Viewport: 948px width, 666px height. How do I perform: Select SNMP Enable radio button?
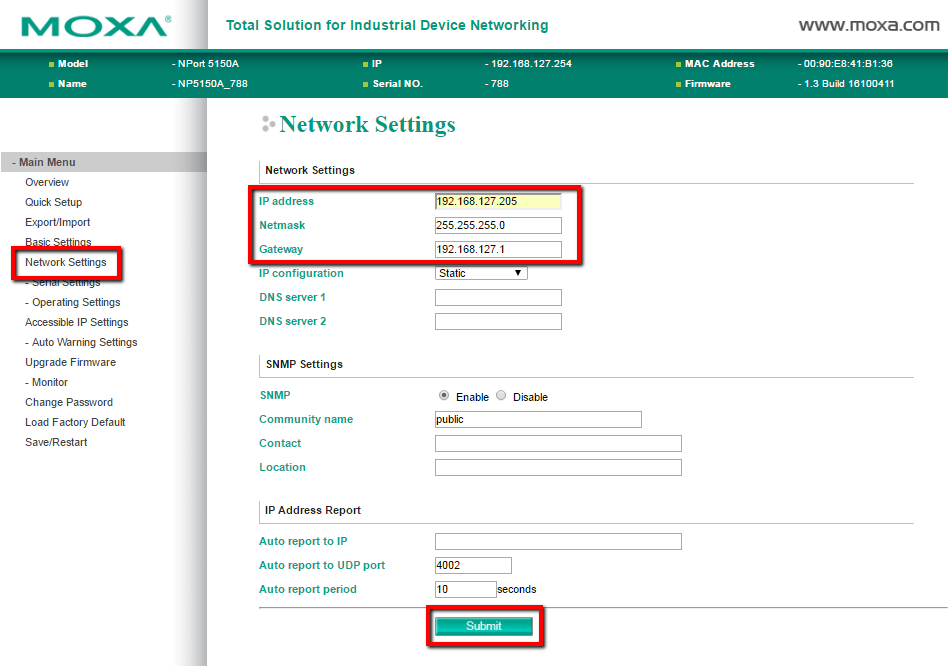coord(444,396)
